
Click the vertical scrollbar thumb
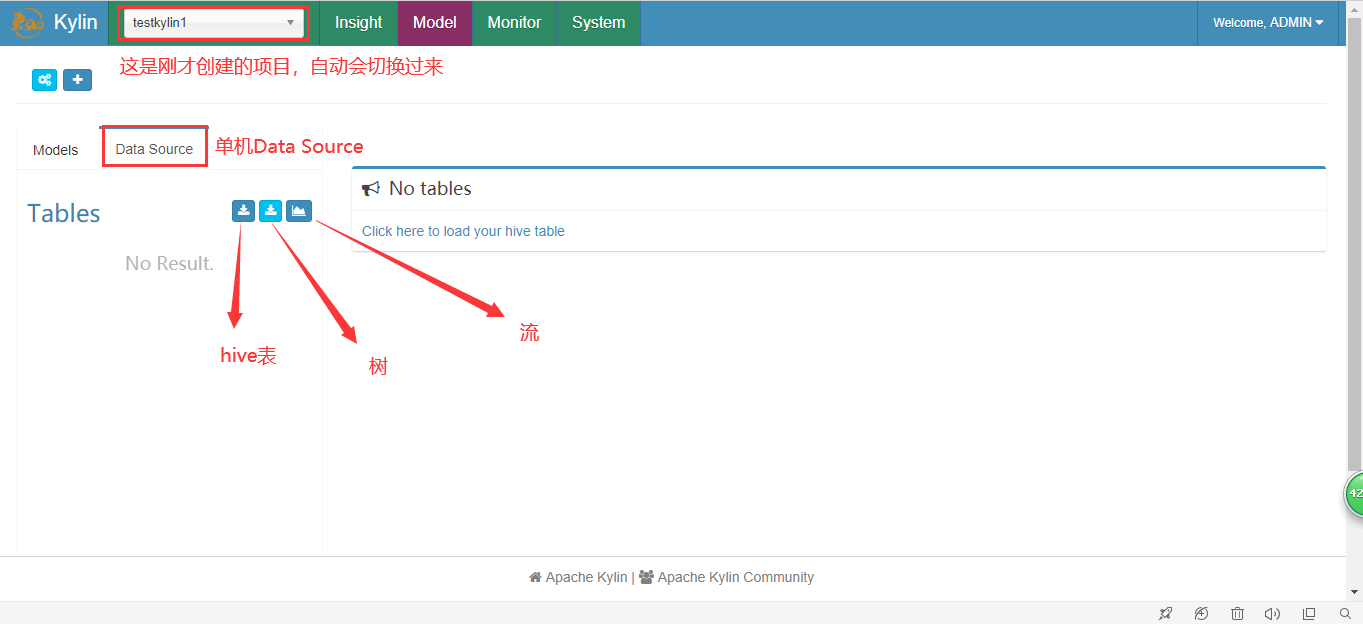coord(1354,244)
